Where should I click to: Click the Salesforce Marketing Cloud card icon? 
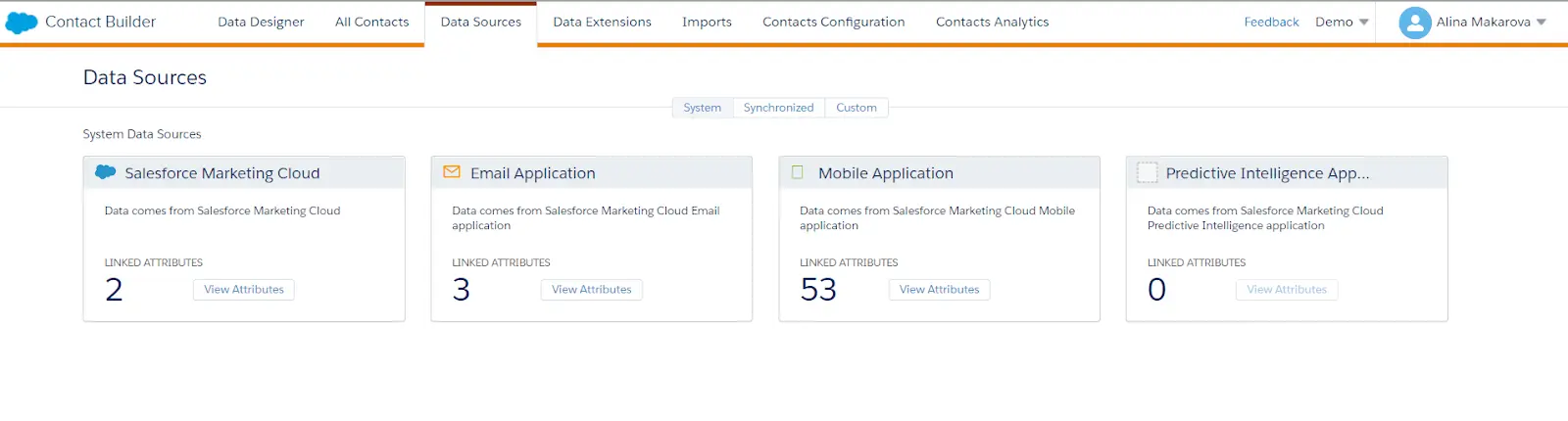tap(105, 172)
